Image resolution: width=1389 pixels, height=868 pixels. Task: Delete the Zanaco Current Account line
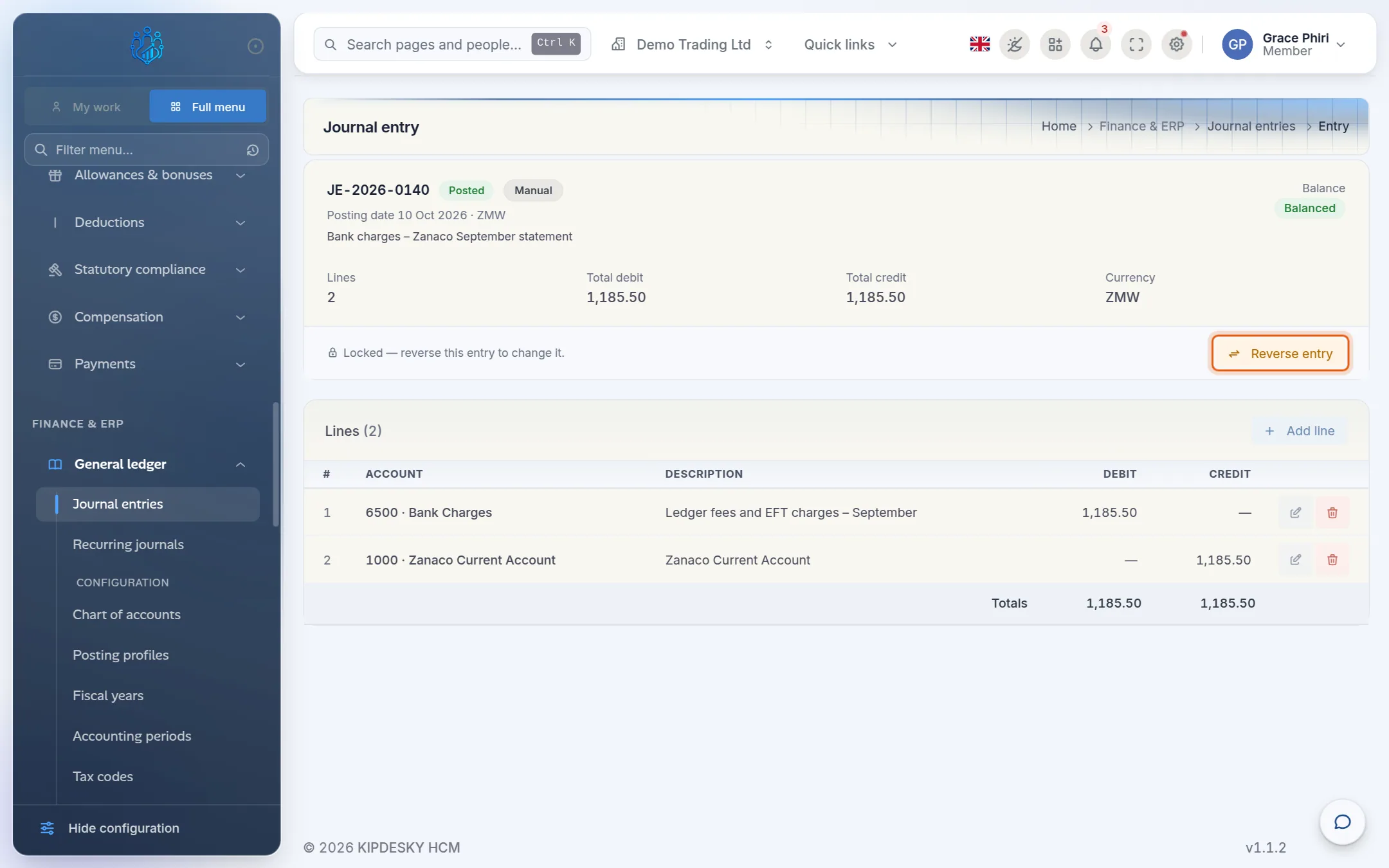pyautogui.click(x=1332, y=560)
